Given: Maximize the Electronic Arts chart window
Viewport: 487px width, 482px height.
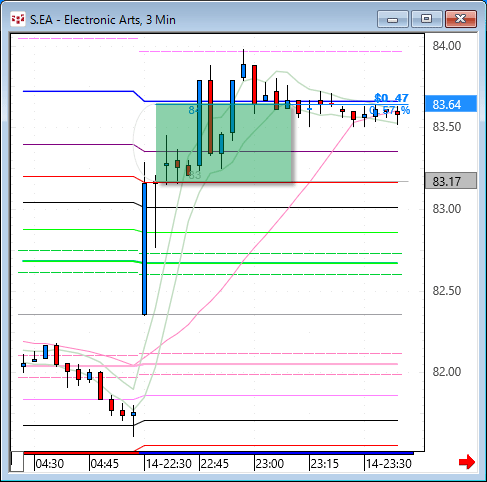Looking at the screenshot, I should pyautogui.click(x=426, y=19).
